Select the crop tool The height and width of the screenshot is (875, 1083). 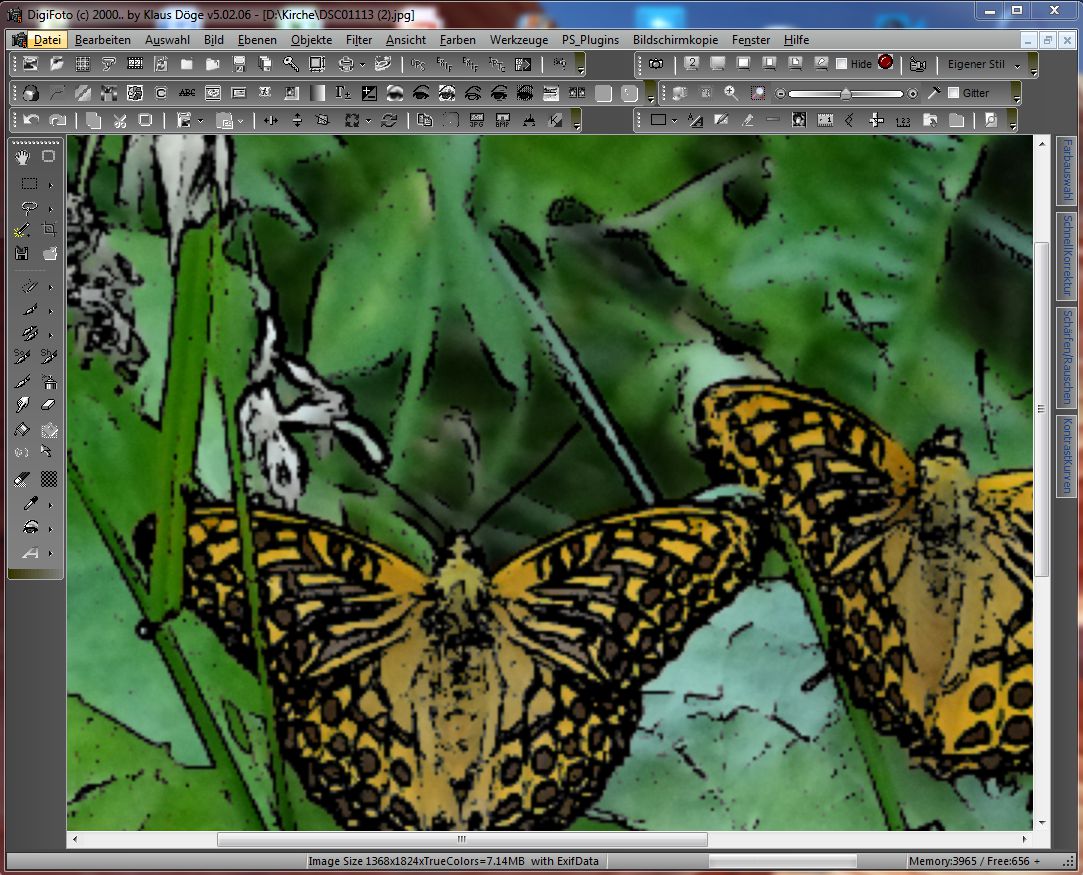(49, 229)
